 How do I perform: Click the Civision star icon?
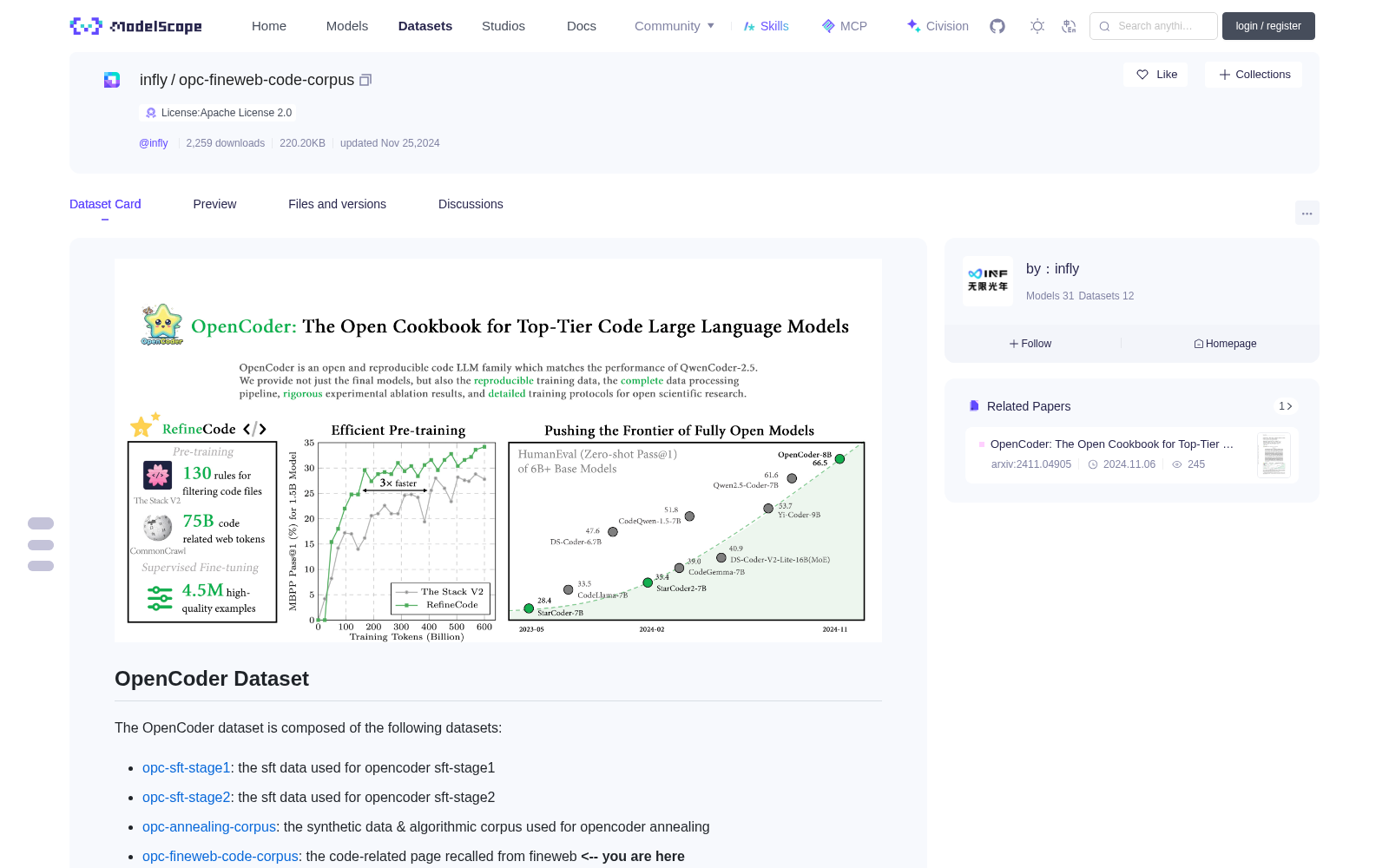click(x=913, y=26)
